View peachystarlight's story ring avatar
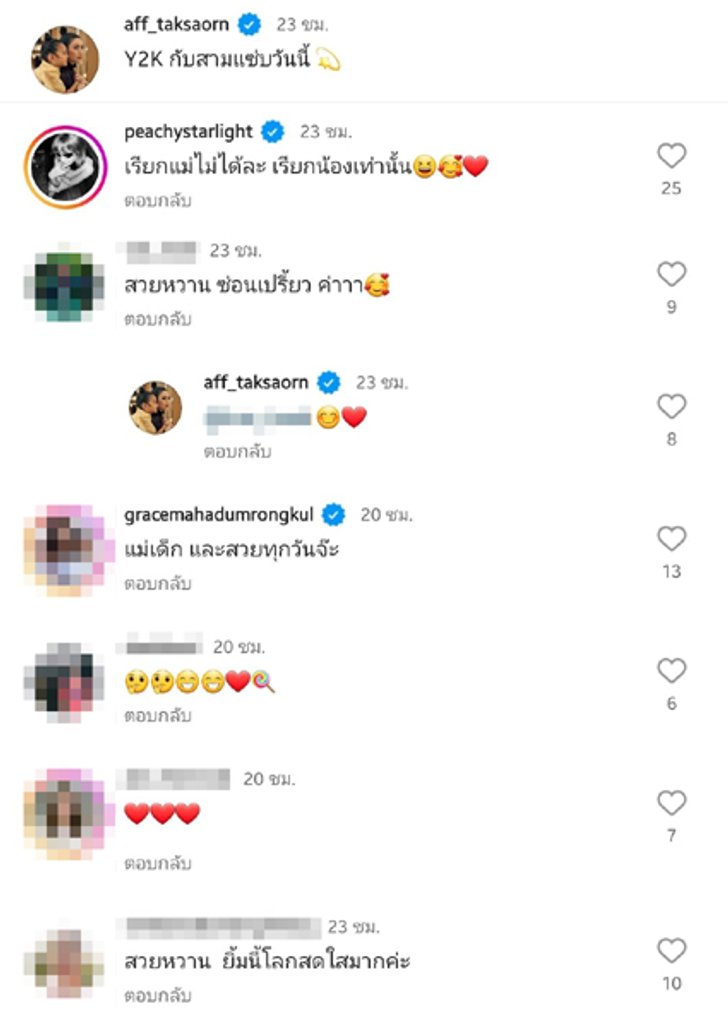 click(x=66, y=167)
